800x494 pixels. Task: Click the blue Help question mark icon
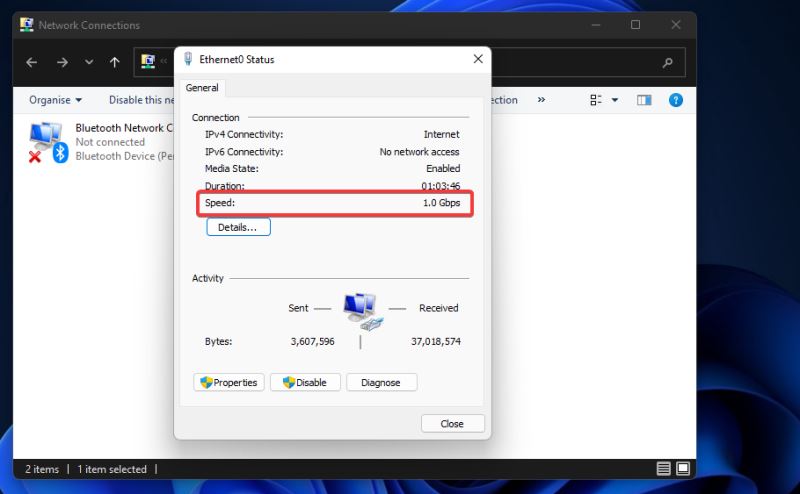[x=675, y=100]
